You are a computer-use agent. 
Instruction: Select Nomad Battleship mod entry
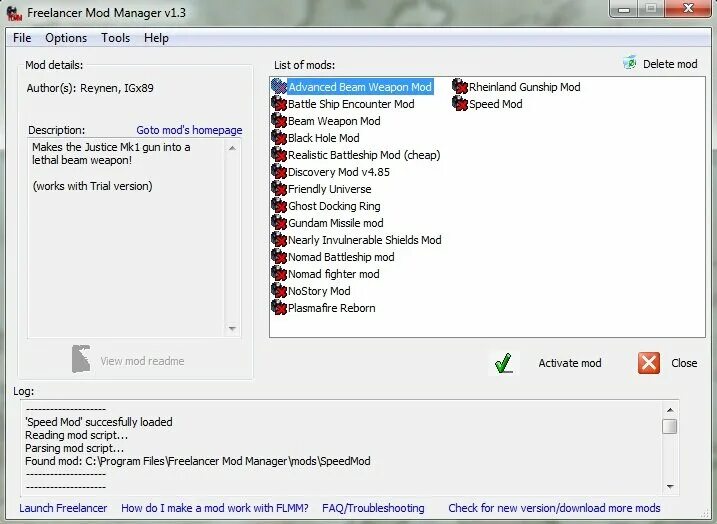[341, 257]
